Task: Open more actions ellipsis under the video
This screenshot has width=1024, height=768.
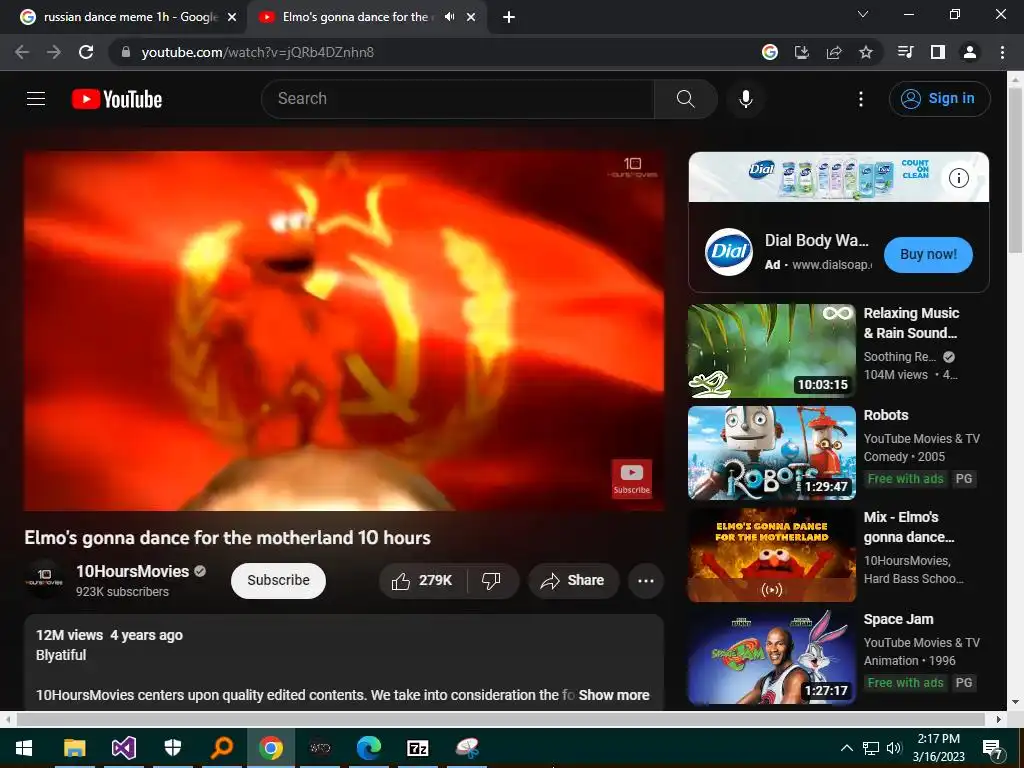Action: 646,581
